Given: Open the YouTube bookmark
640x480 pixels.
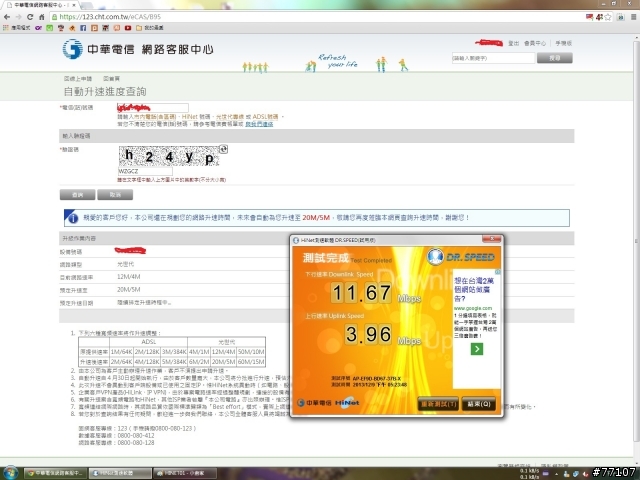Looking at the screenshot, I should [x=128, y=28].
